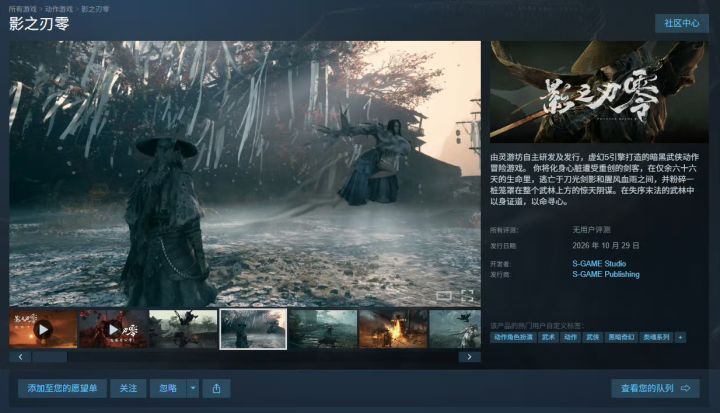Image resolution: width=720 pixels, height=413 pixels.
Task: Click the left arrow of the thumbnail strip
Action: [x=20, y=357]
